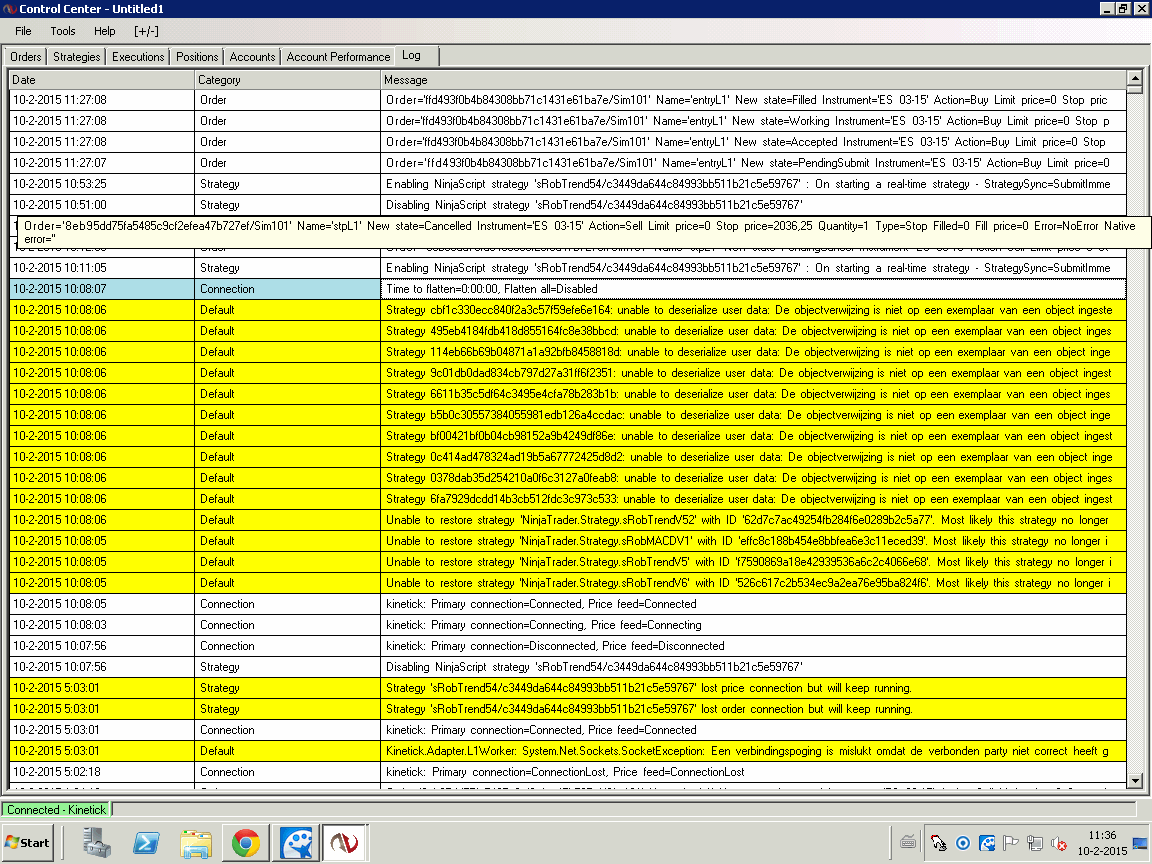
Task: Click the Connected - Kinetick status indicator
Action: 57,810
